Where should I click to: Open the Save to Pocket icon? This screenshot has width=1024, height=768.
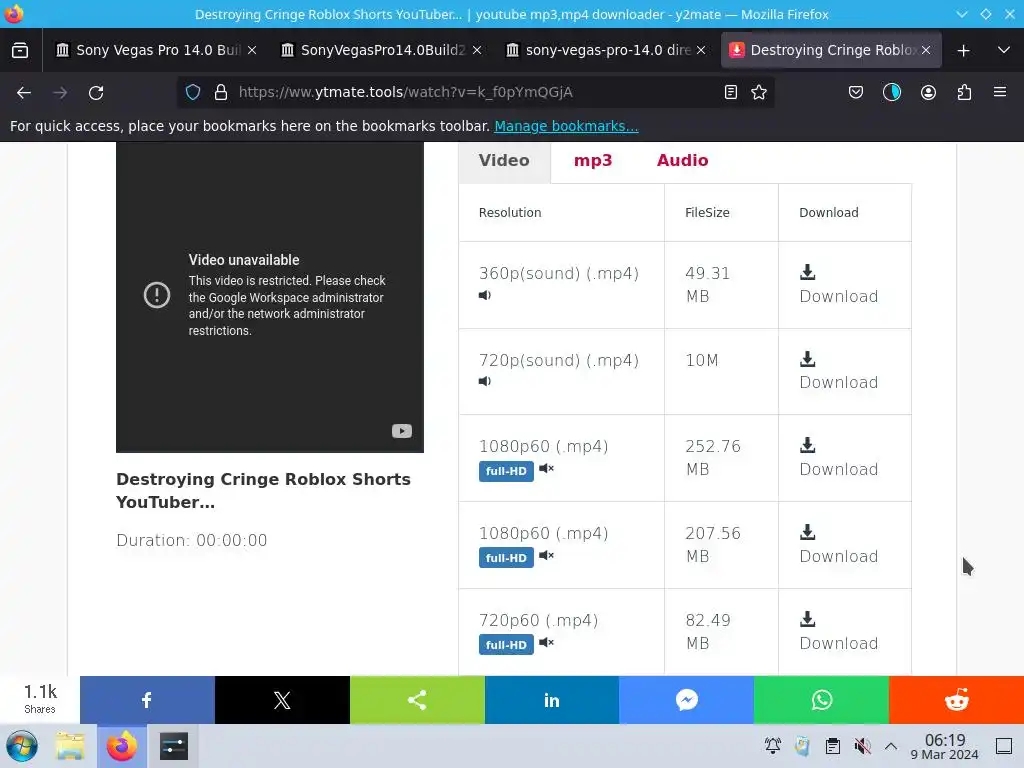[x=856, y=92]
